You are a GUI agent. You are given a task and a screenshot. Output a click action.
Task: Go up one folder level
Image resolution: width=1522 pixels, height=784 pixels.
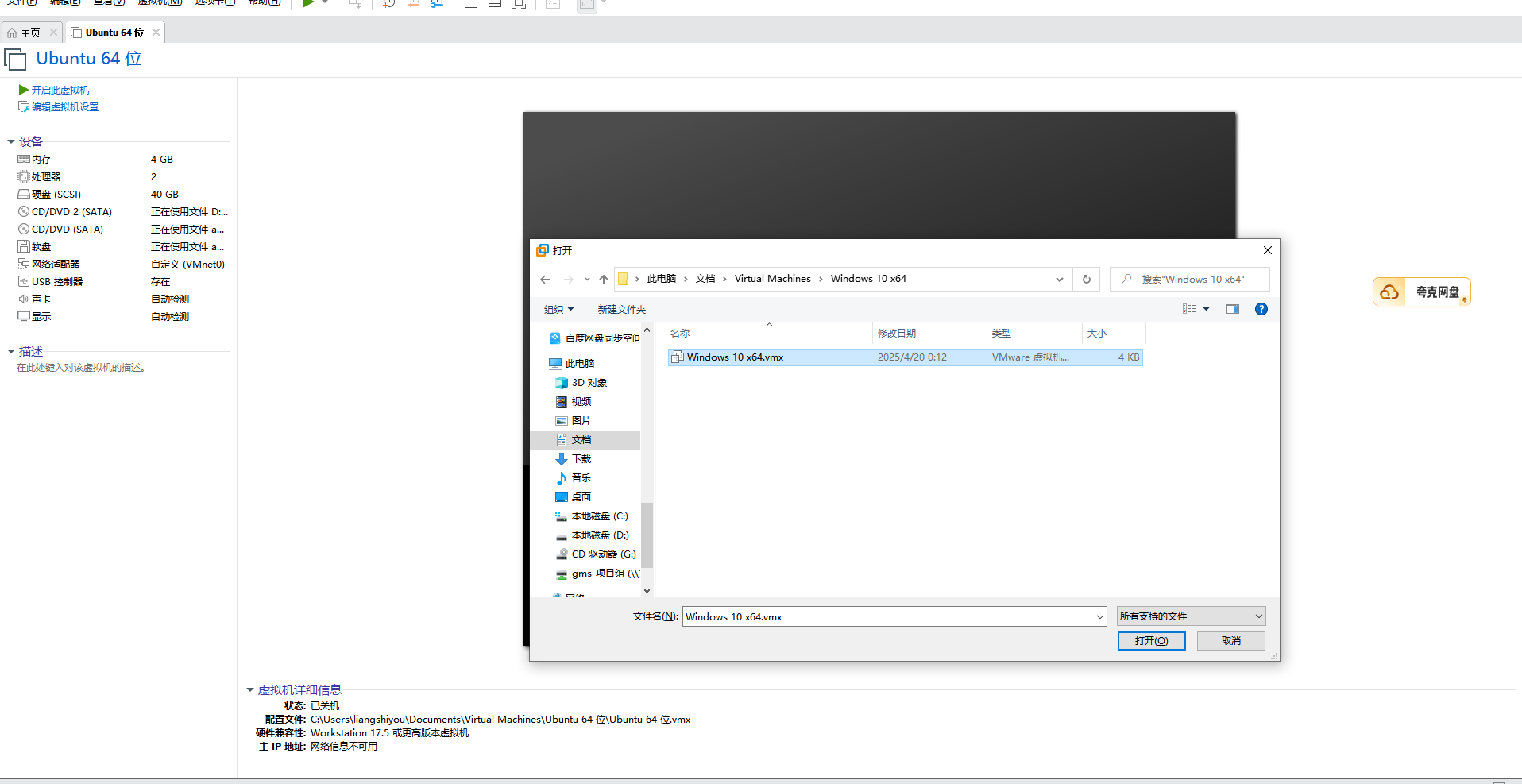pos(604,280)
